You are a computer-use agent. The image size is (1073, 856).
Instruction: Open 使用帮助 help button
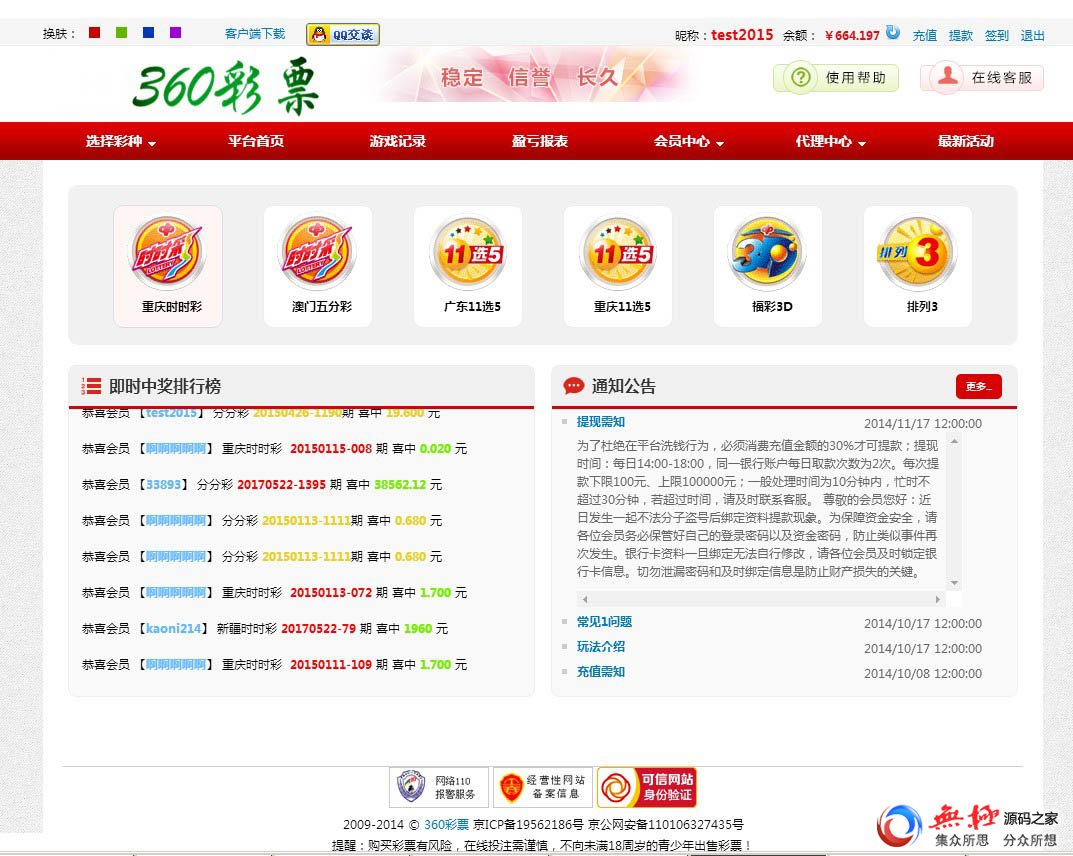tap(836, 77)
